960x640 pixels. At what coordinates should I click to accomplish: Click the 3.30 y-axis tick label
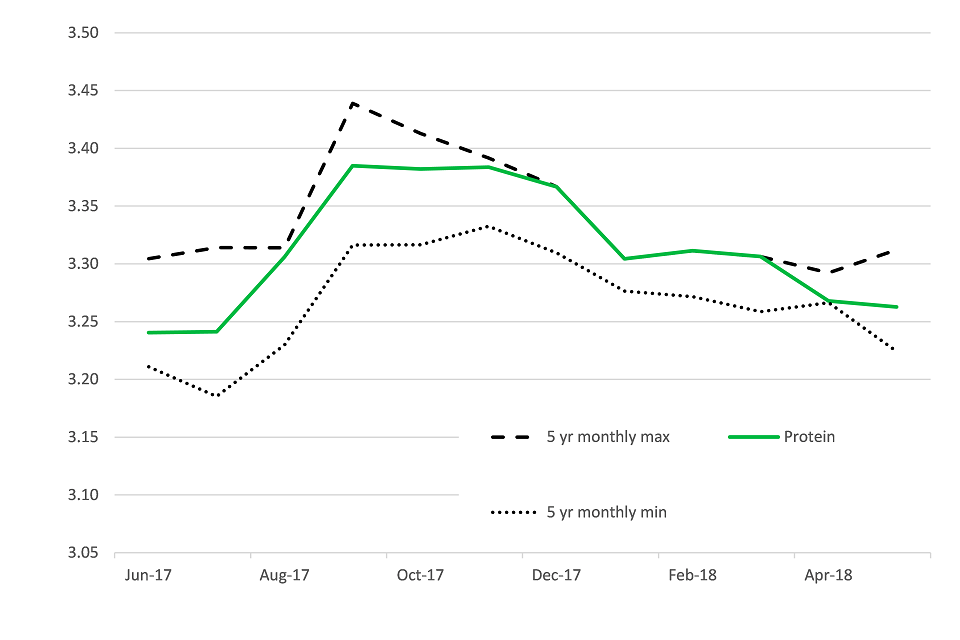(84, 264)
